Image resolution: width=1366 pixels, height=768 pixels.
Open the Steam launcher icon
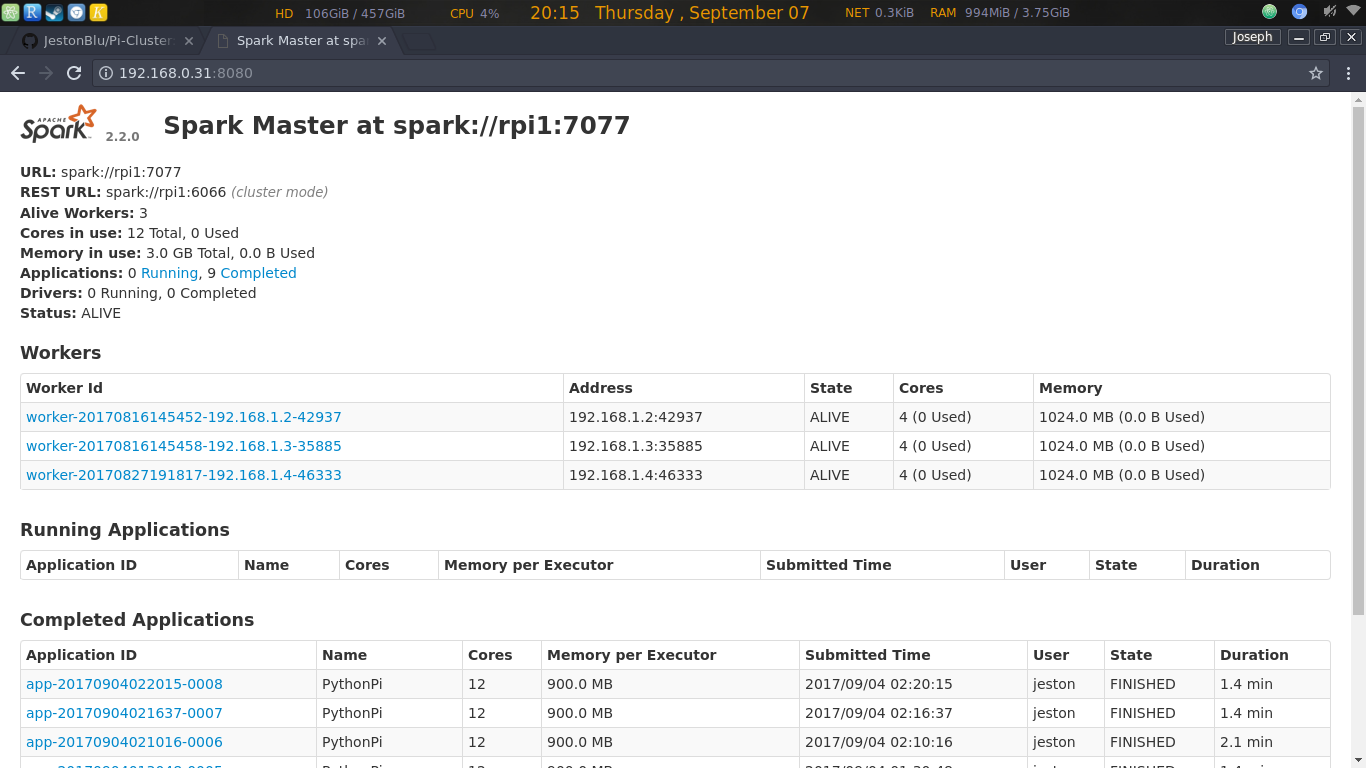coord(54,13)
